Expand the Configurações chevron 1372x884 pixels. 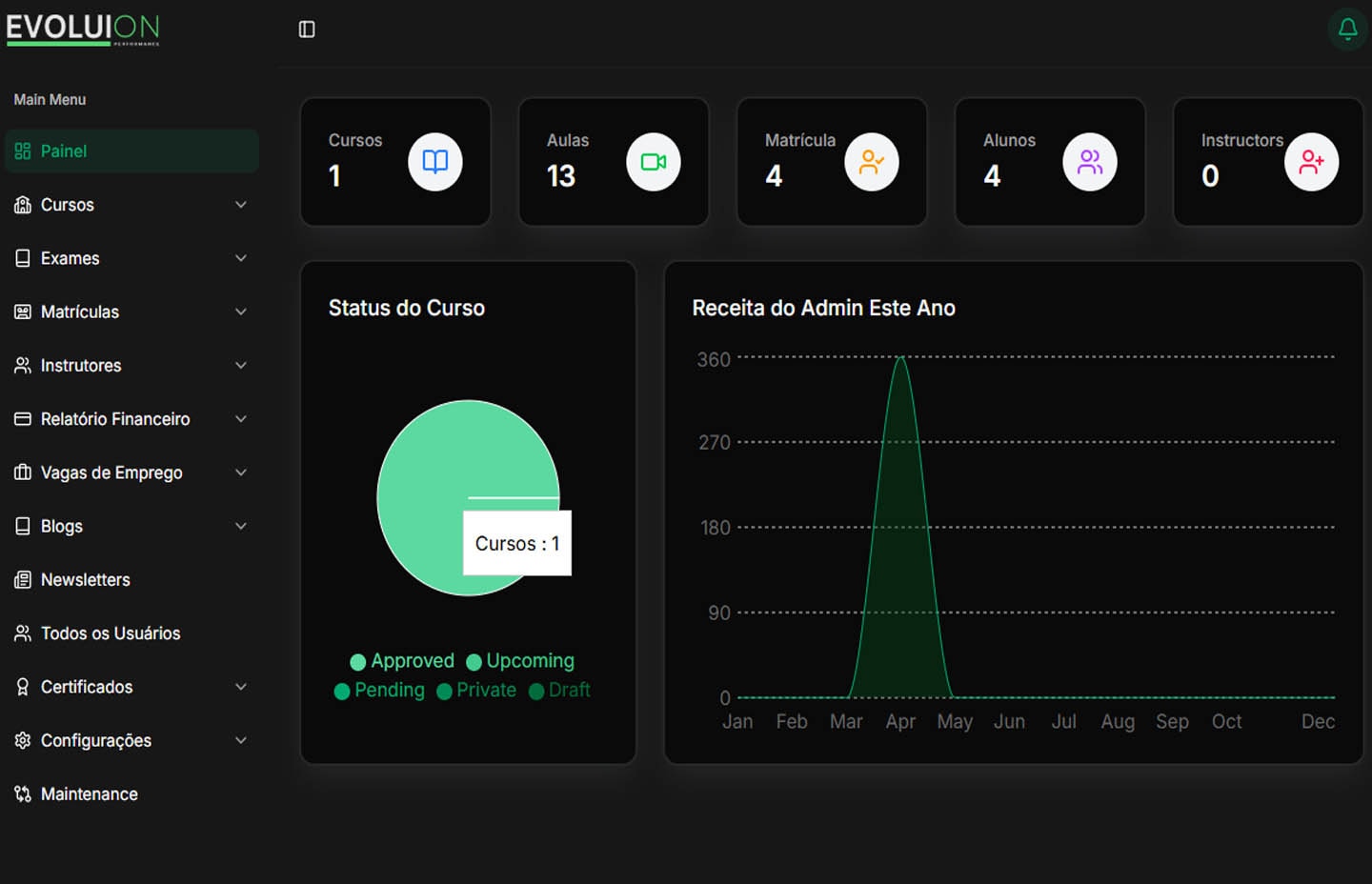coord(241,740)
